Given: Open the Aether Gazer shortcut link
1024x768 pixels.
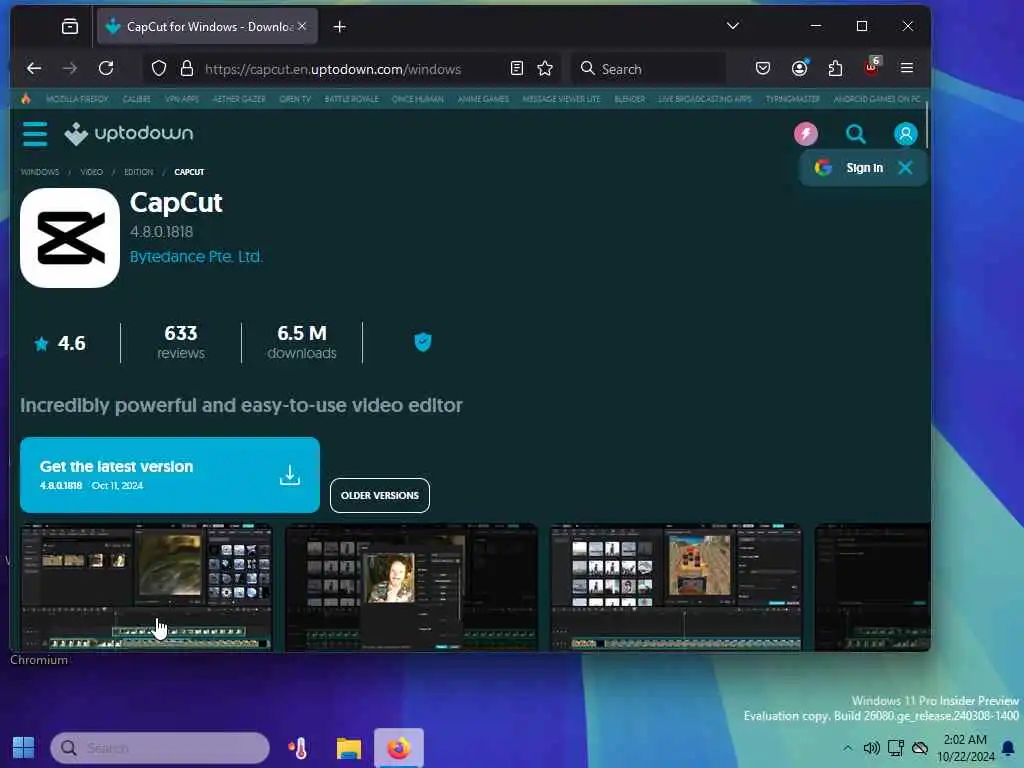Looking at the screenshot, I should coord(239,99).
